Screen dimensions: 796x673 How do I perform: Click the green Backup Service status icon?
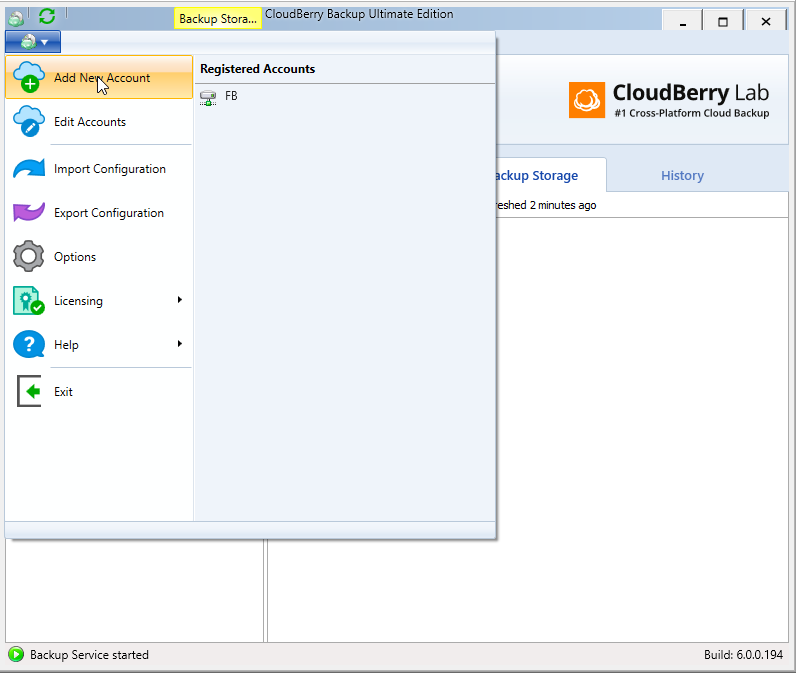coord(16,654)
